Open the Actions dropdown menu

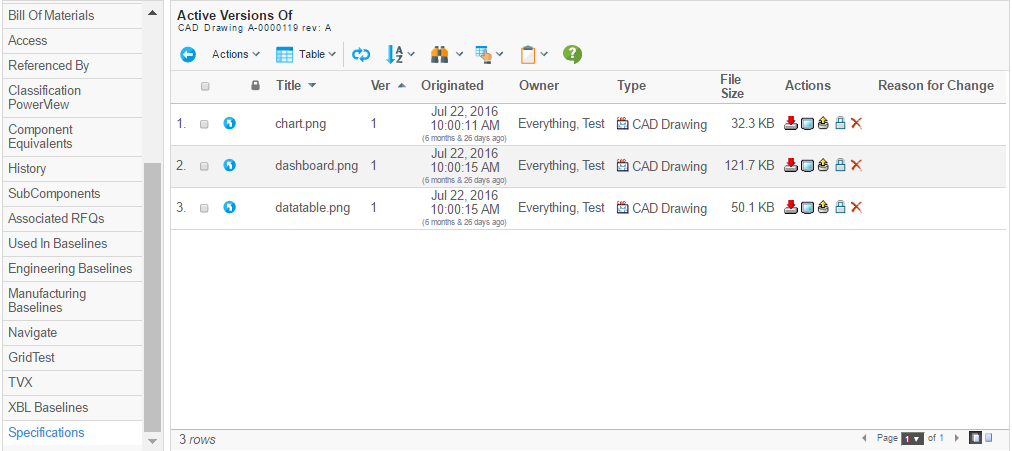[235, 54]
